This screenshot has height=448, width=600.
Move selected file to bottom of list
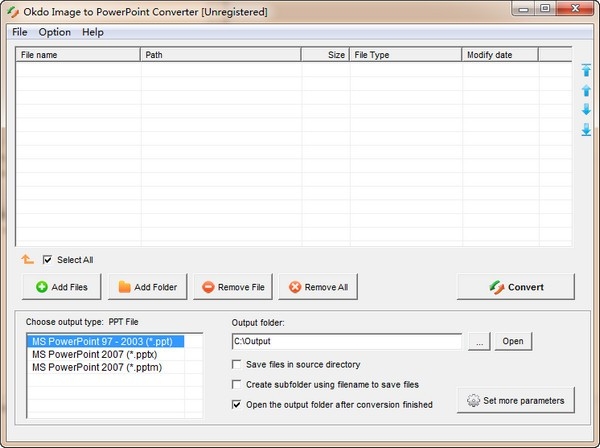coord(586,129)
